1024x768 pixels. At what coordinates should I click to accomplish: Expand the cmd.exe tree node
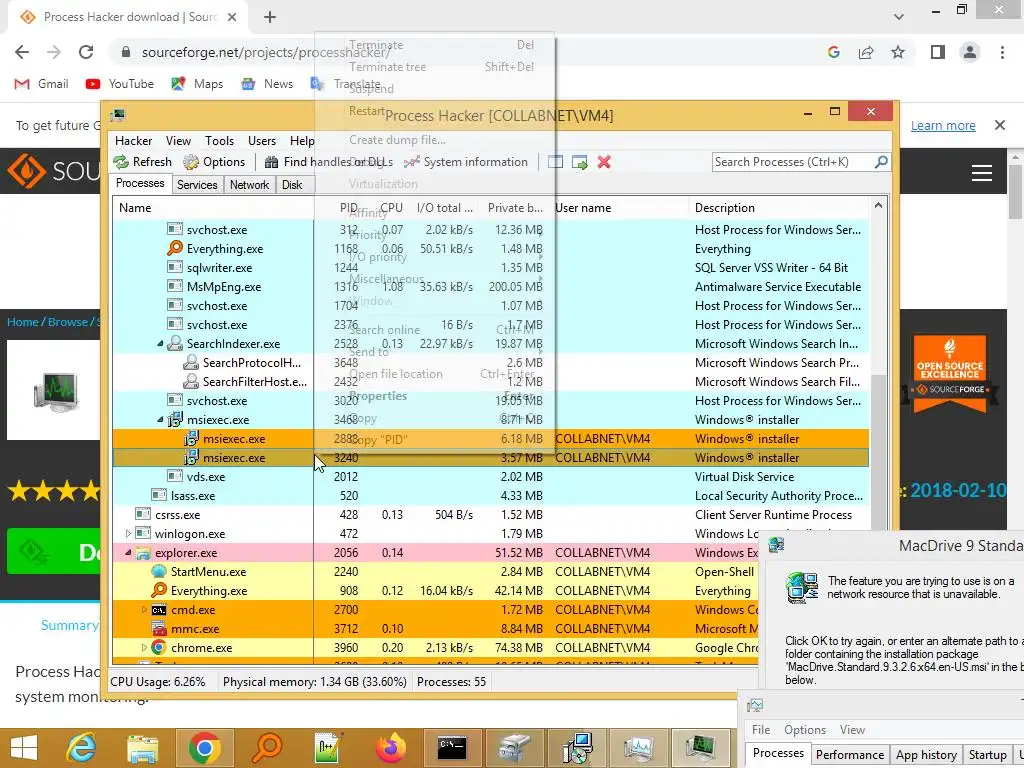(144, 609)
